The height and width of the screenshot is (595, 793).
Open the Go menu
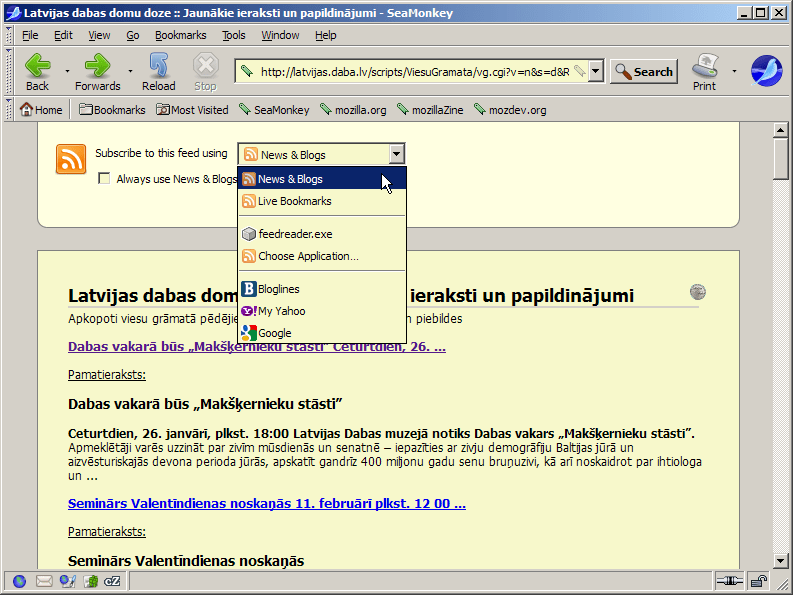(133, 35)
